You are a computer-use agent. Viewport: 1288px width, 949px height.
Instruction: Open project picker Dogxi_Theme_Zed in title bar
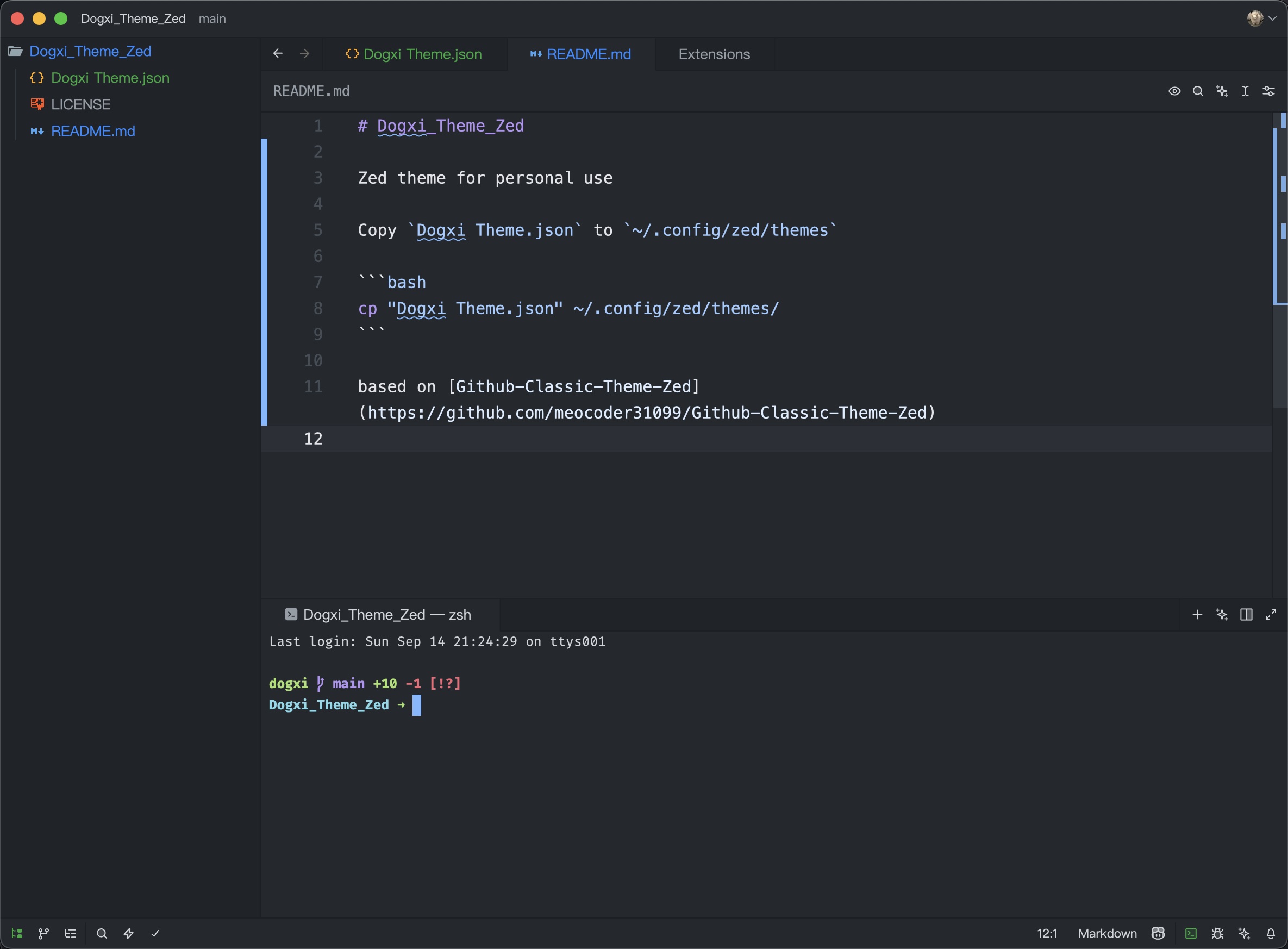click(x=133, y=18)
